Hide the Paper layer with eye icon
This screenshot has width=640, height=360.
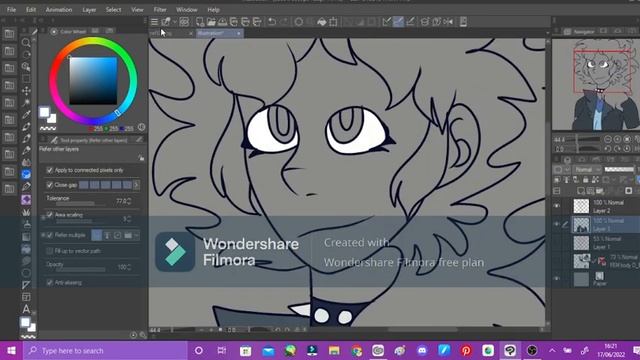click(557, 279)
